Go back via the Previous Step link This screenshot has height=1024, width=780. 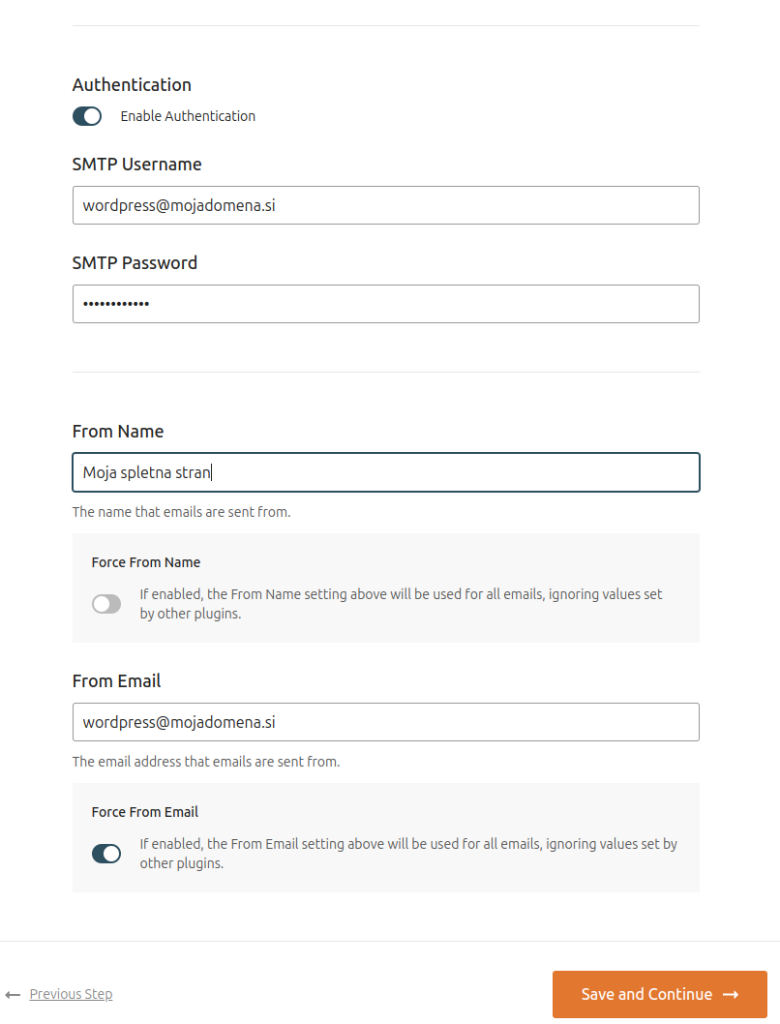tap(71, 994)
